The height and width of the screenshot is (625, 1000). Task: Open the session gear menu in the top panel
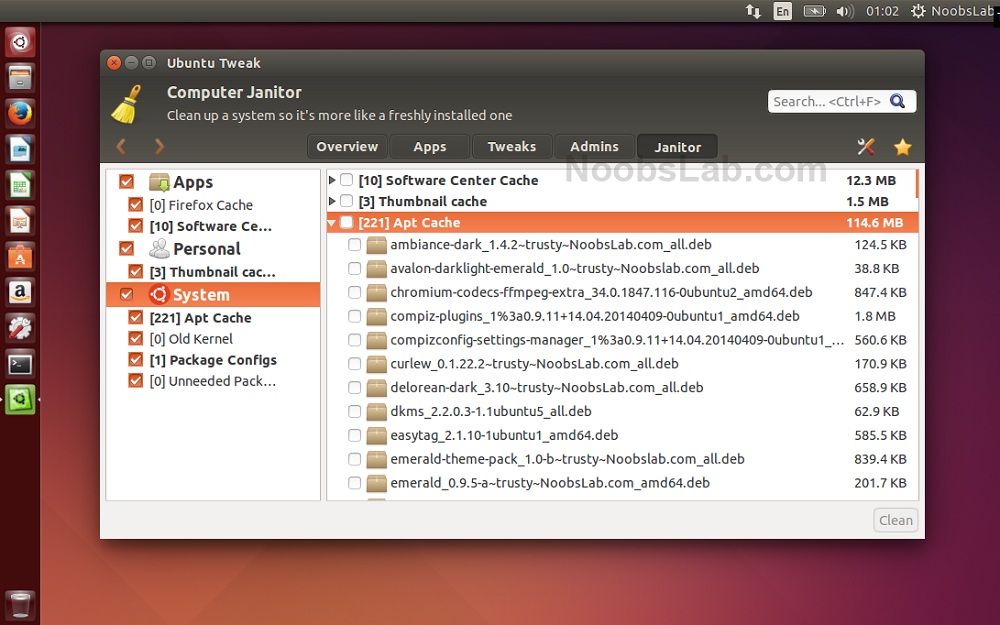click(x=918, y=11)
